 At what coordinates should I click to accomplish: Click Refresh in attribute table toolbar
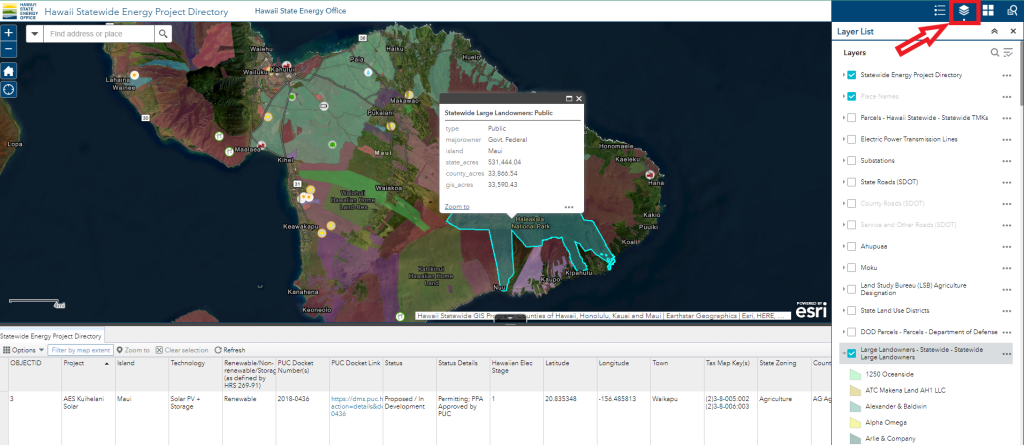coord(230,350)
